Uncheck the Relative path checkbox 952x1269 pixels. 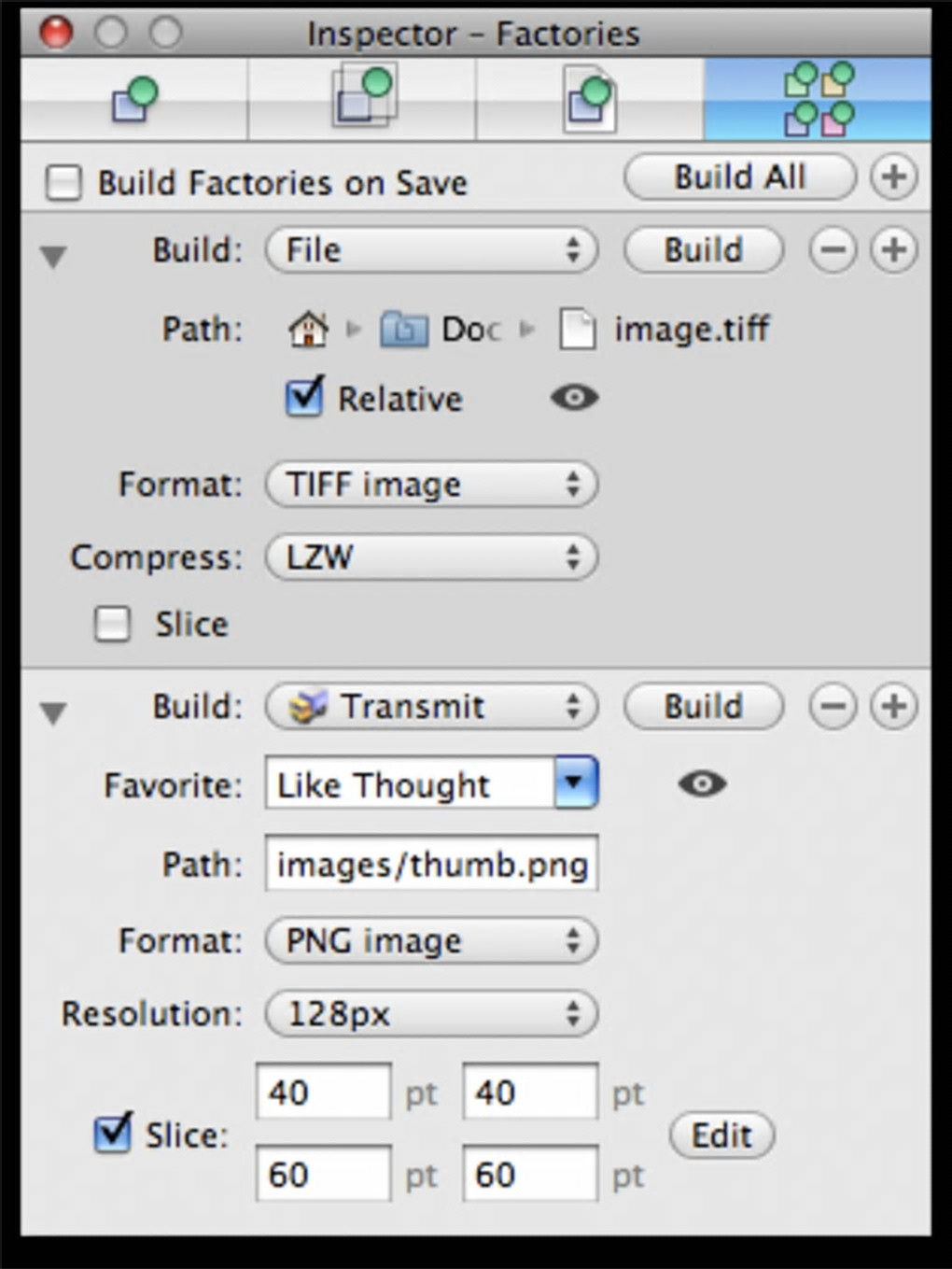click(304, 398)
